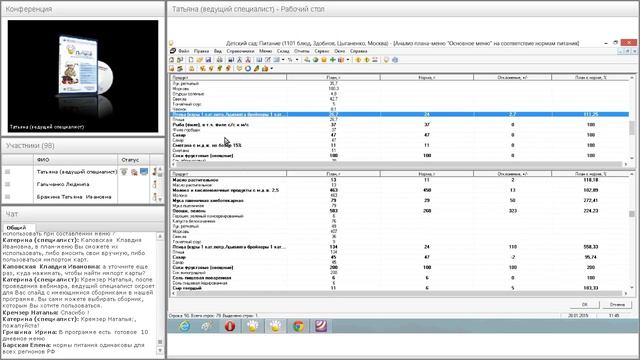Open the Opera browser from the taskbar
The image size is (640, 360).
pos(230,326)
